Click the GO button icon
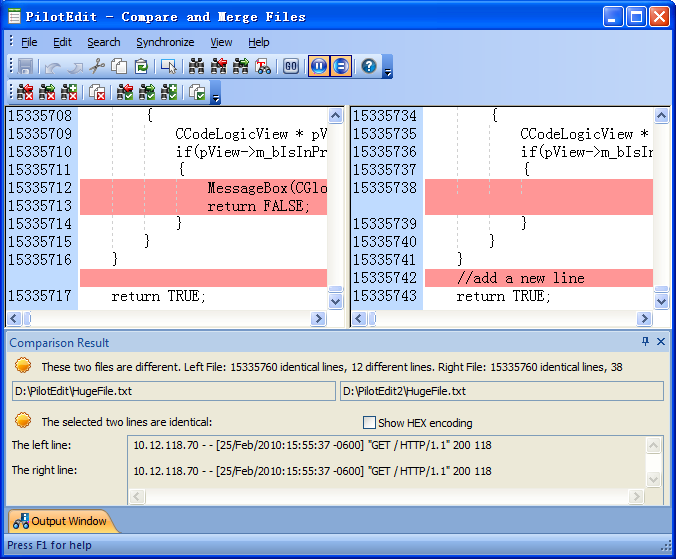 tap(291, 67)
